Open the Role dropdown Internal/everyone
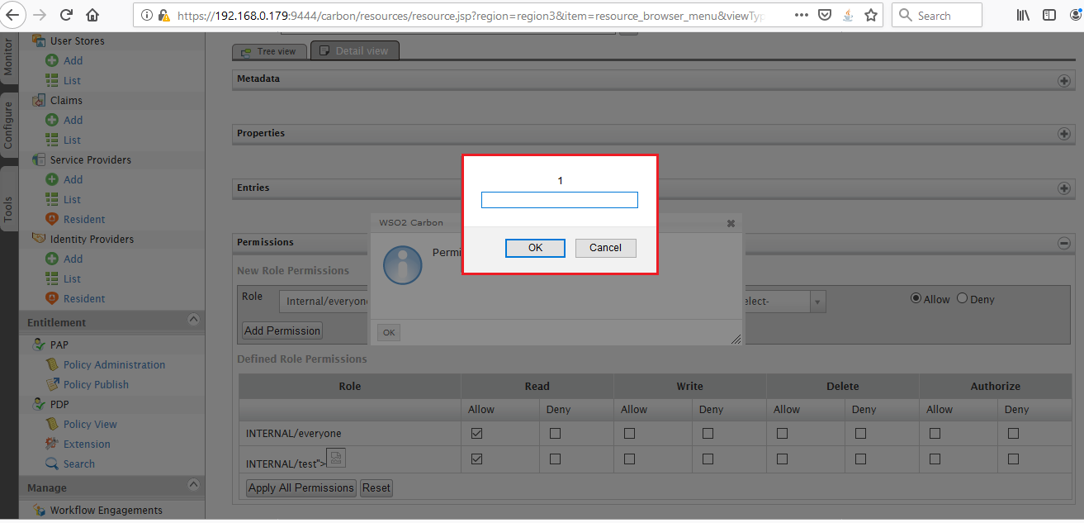The height and width of the screenshot is (523, 1084). click(325, 301)
